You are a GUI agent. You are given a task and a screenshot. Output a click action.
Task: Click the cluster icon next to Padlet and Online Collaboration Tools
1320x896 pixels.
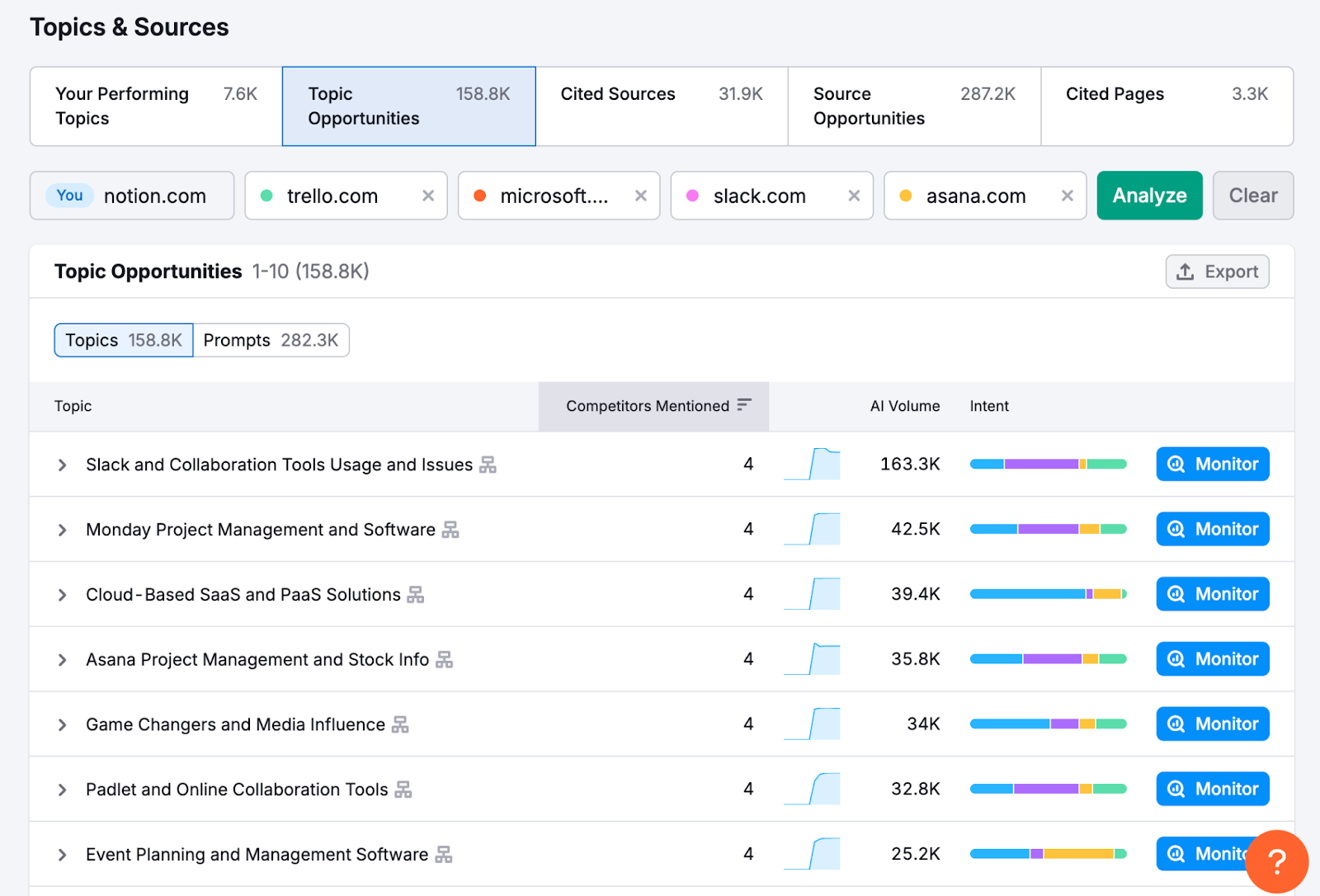click(x=404, y=790)
